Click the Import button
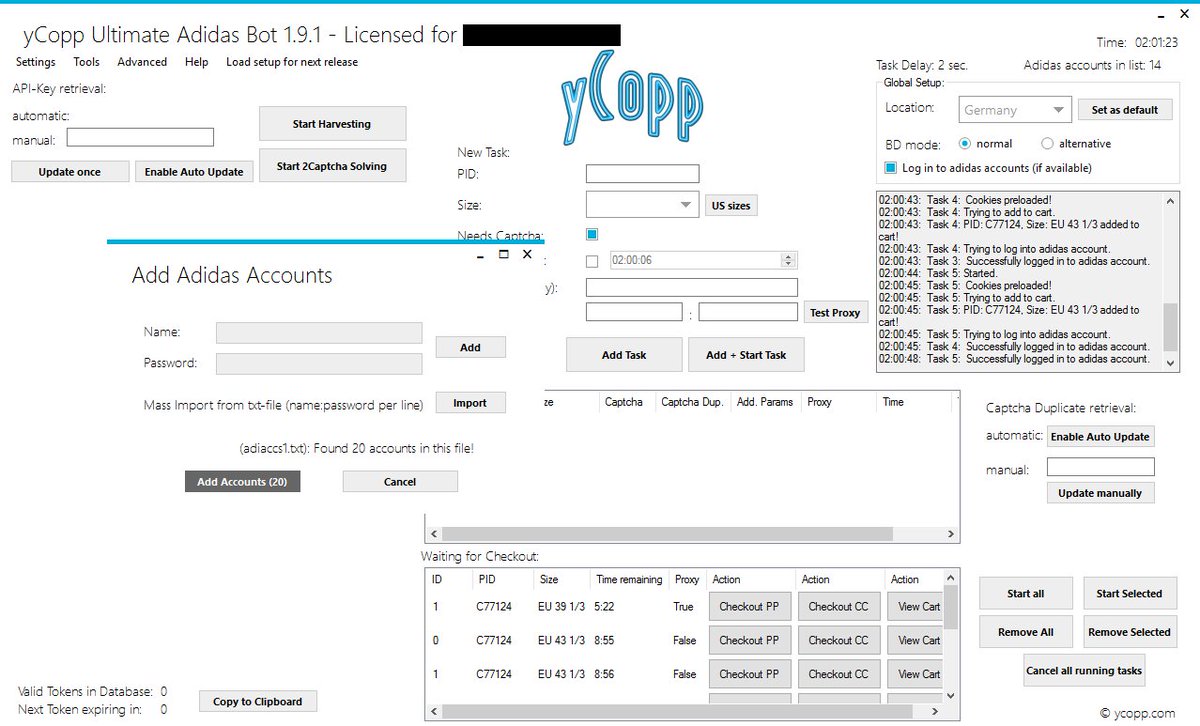Viewport: 1200px width, 726px height. [x=470, y=403]
